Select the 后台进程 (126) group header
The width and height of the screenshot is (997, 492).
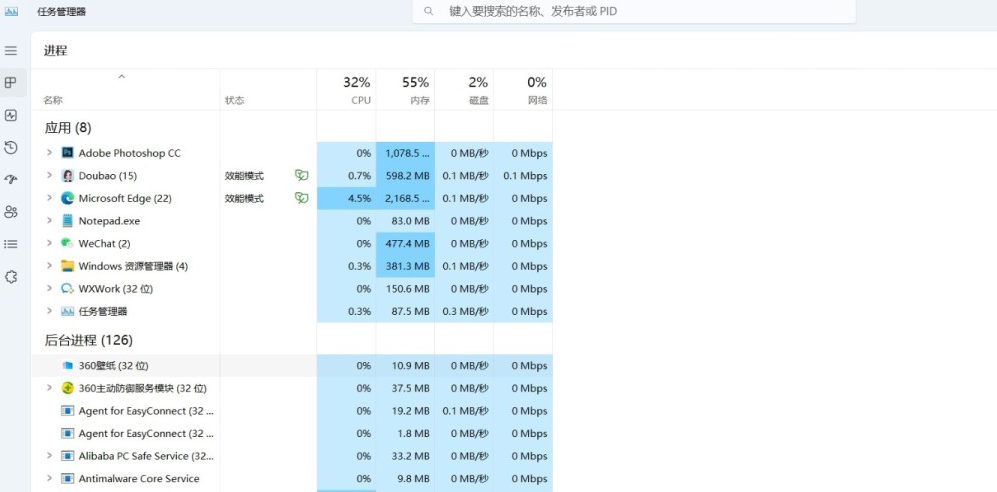[88, 341]
